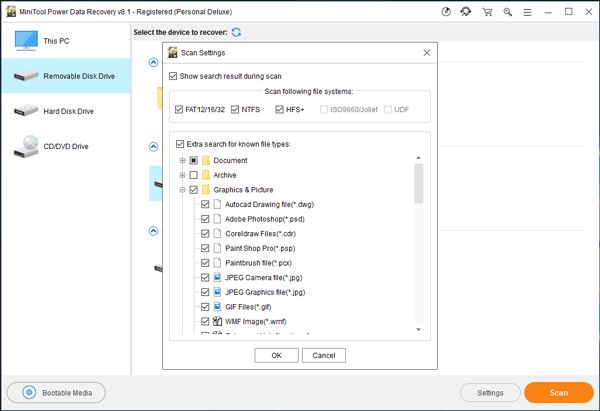Uncheck Autocad Drawing file (*.dwg) checkbox
The height and width of the screenshot is (411, 600).
click(x=205, y=204)
